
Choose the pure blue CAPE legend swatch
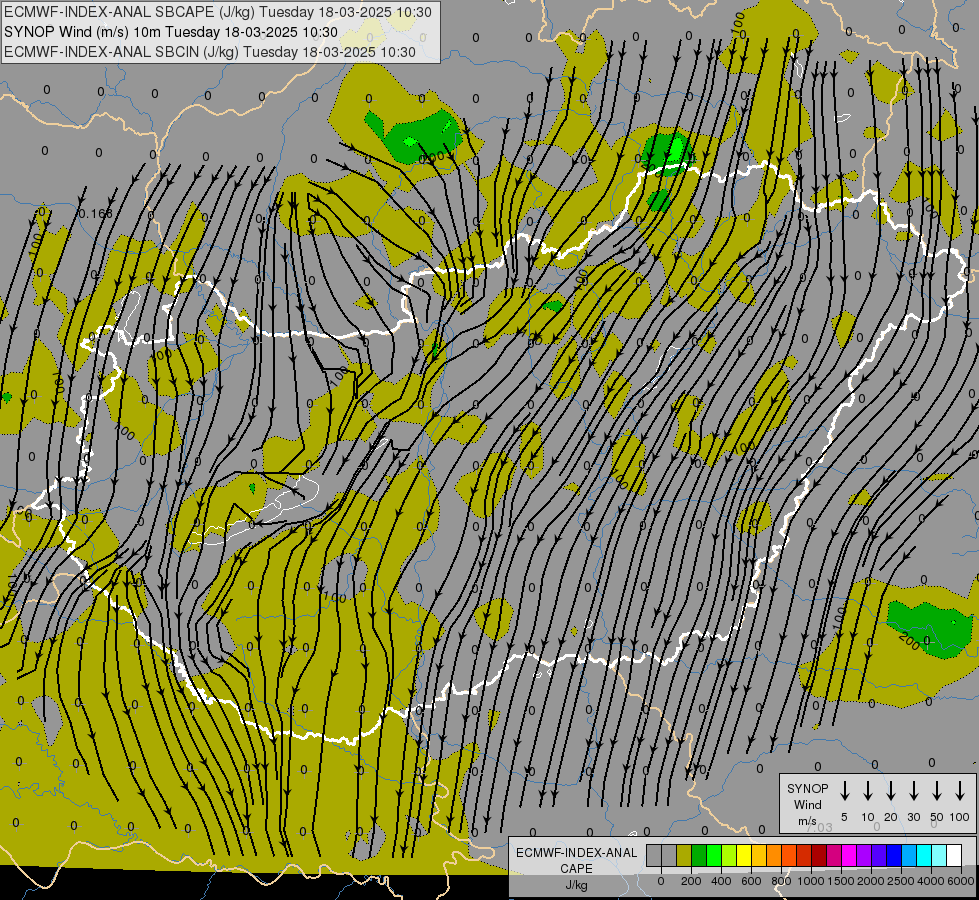[x=895, y=855]
